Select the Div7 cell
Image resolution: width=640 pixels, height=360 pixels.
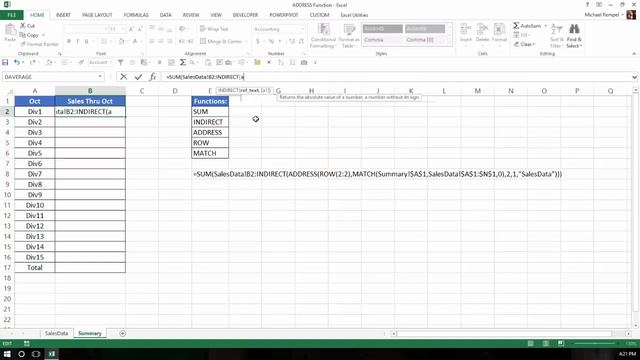pos(35,174)
